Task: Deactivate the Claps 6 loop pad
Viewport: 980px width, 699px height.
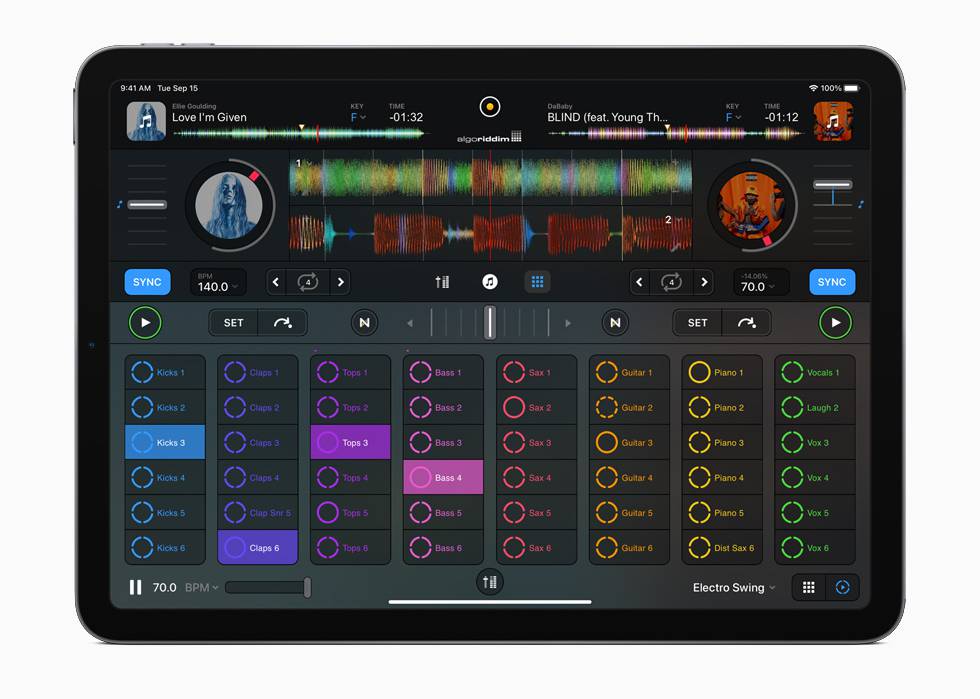Action: coord(258,547)
